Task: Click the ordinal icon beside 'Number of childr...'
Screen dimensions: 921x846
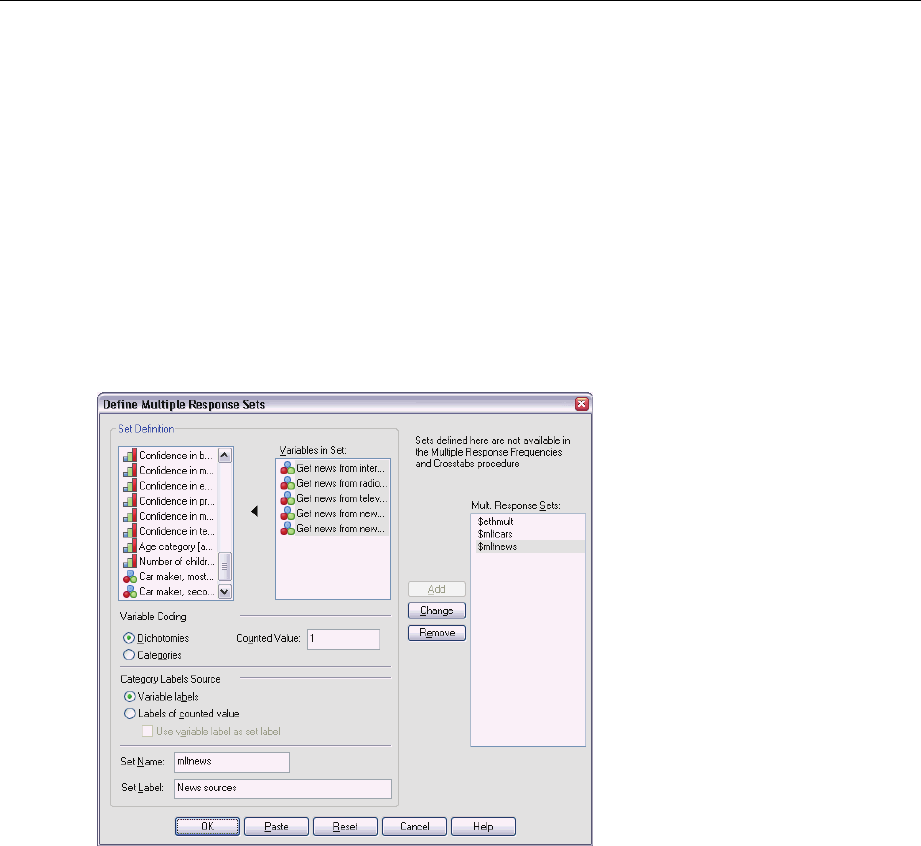Action: click(x=130, y=562)
